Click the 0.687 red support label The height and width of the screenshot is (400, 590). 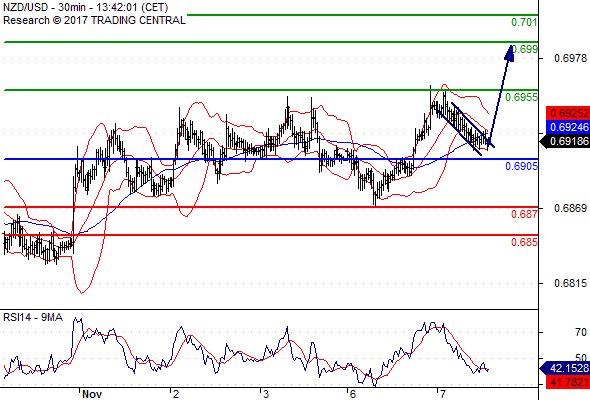[x=524, y=214]
